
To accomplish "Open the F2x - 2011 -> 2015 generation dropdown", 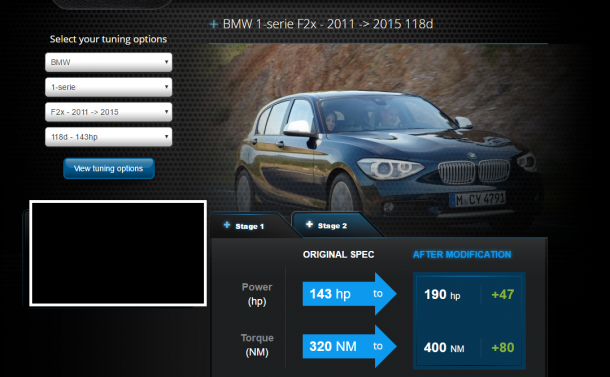I will point(109,112).
